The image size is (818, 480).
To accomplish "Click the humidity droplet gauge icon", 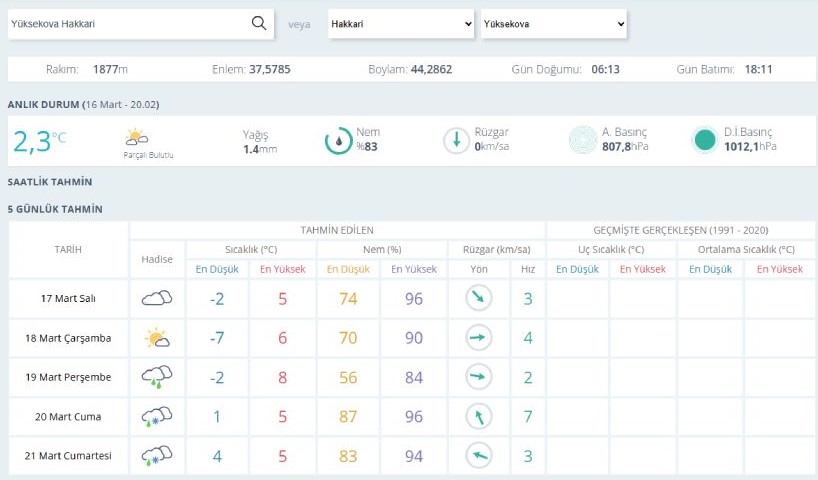I will coord(338,141).
